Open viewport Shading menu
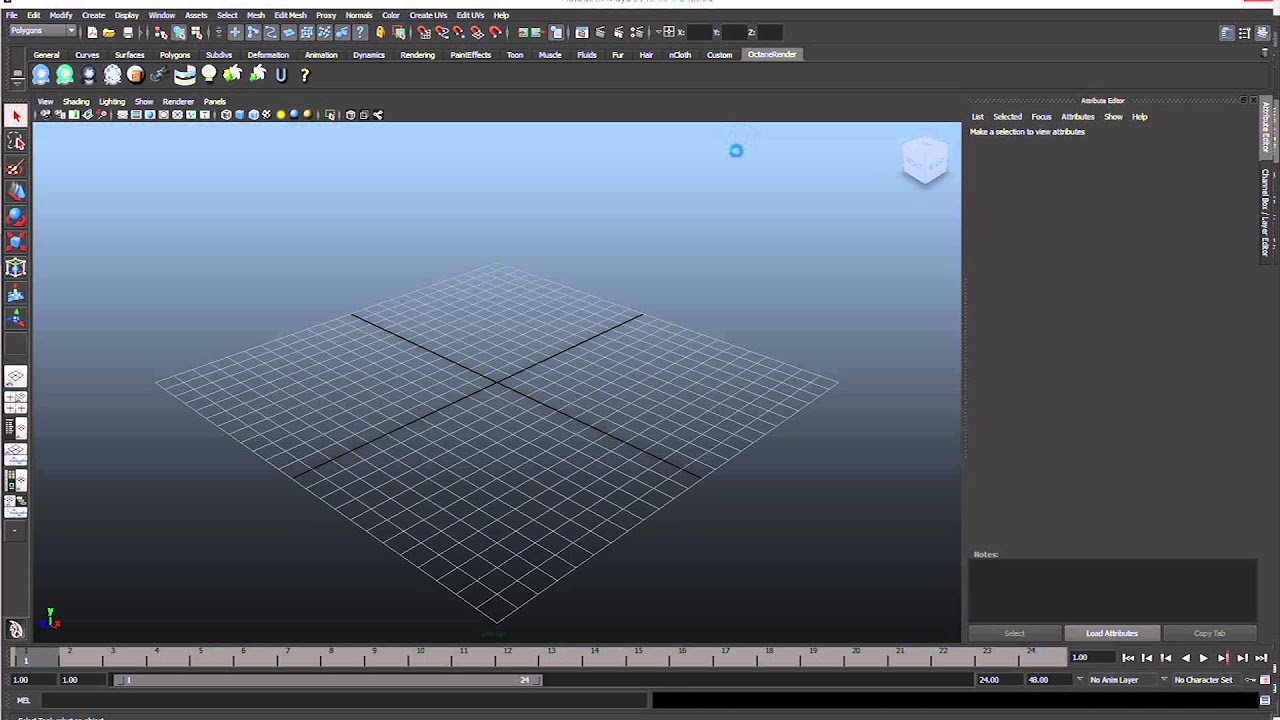Image resolution: width=1280 pixels, height=720 pixels. coord(76,101)
